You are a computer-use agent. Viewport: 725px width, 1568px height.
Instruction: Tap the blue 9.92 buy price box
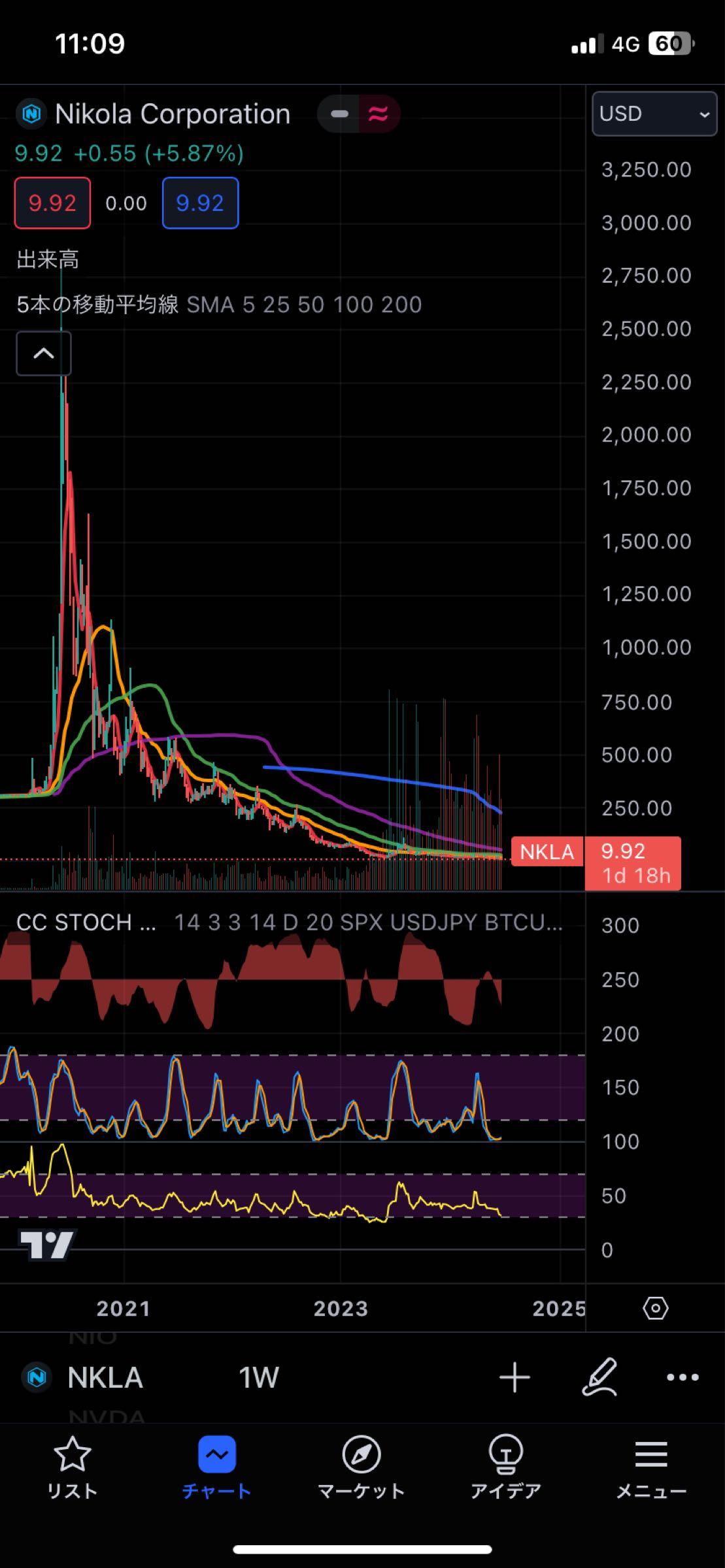pos(200,203)
